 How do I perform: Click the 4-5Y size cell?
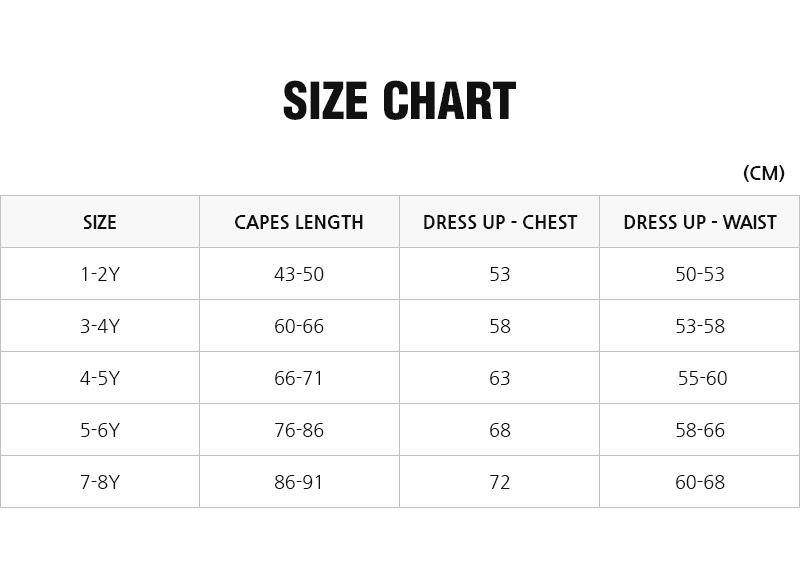coord(100,378)
